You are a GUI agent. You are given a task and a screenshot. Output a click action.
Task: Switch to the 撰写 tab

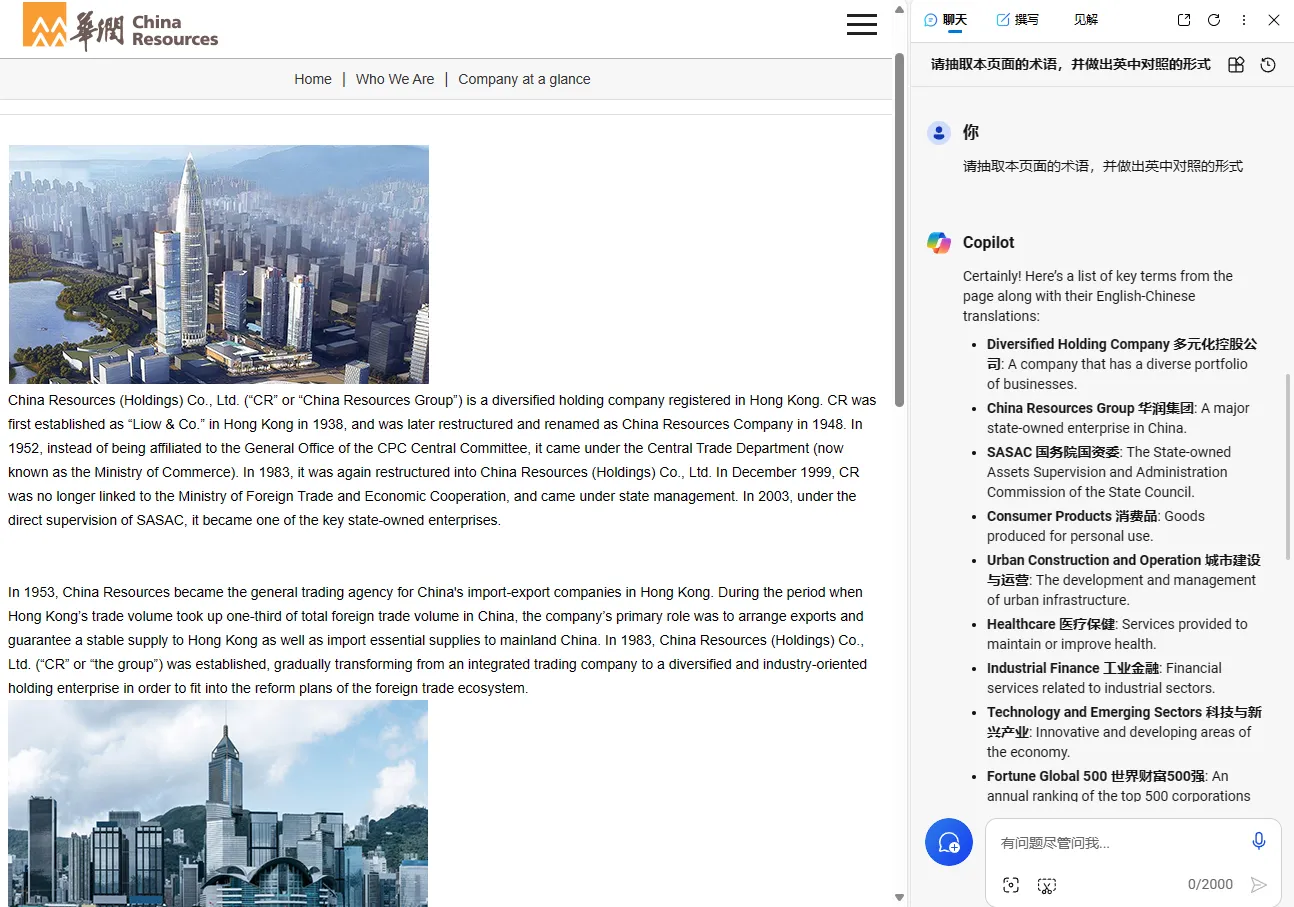click(1017, 20)
